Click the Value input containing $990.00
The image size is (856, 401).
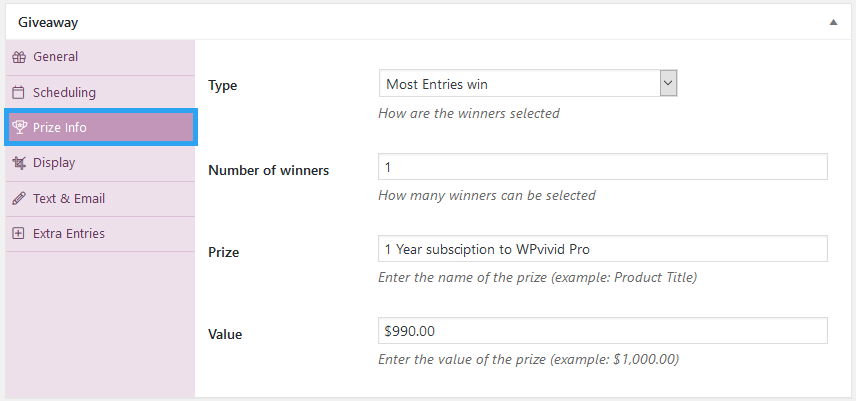[x=603, y=331]
